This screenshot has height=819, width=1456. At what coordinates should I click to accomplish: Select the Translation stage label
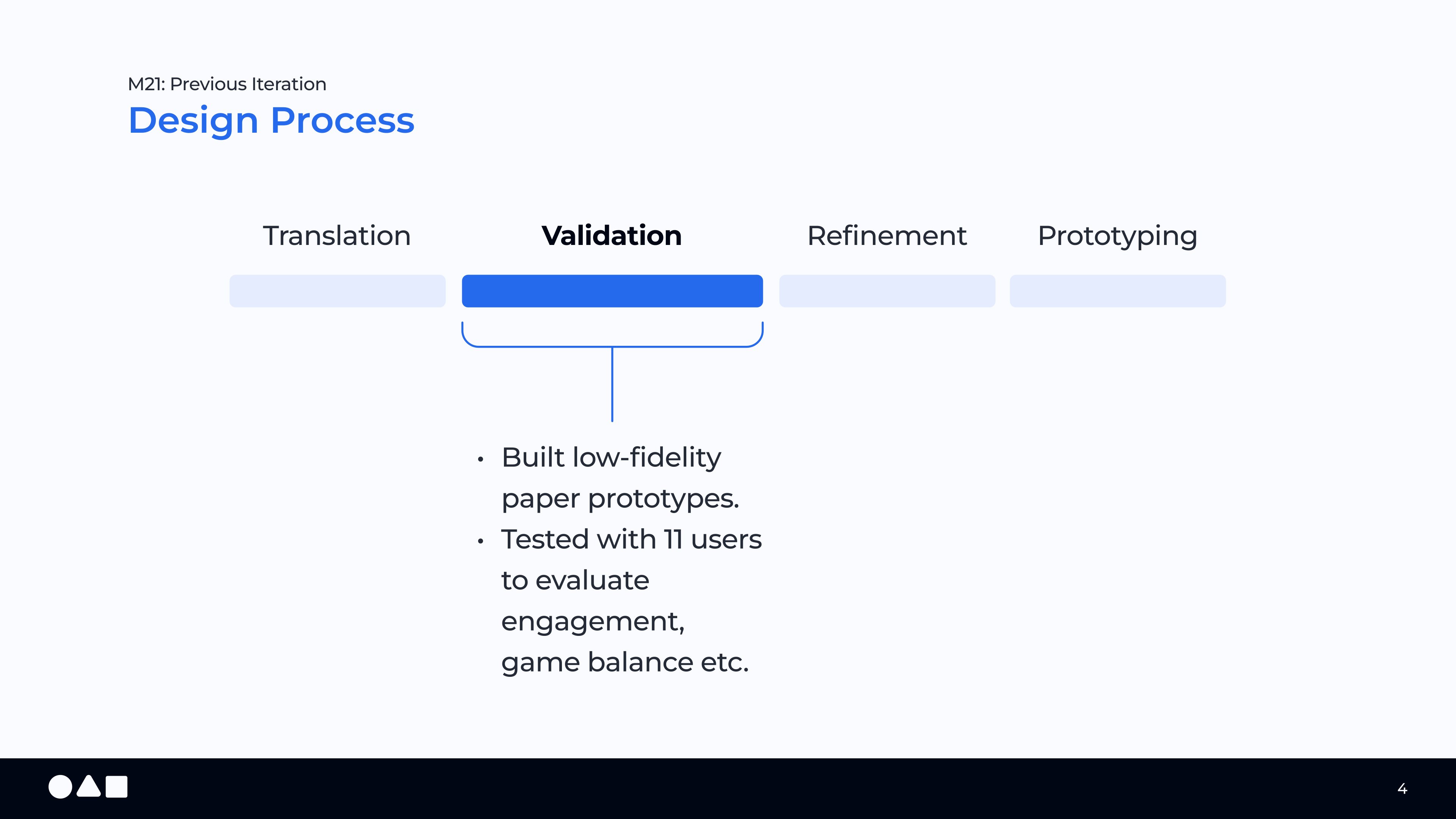pos(337,236)
